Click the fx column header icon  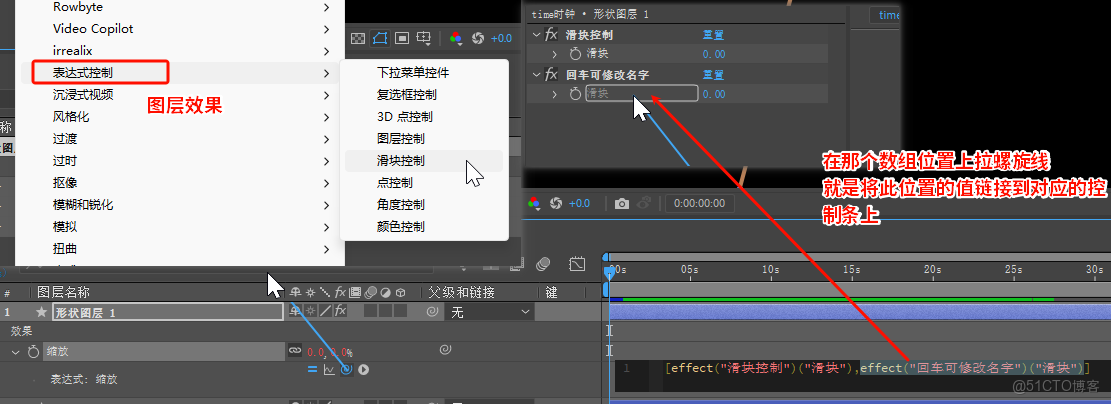(340, 292)
